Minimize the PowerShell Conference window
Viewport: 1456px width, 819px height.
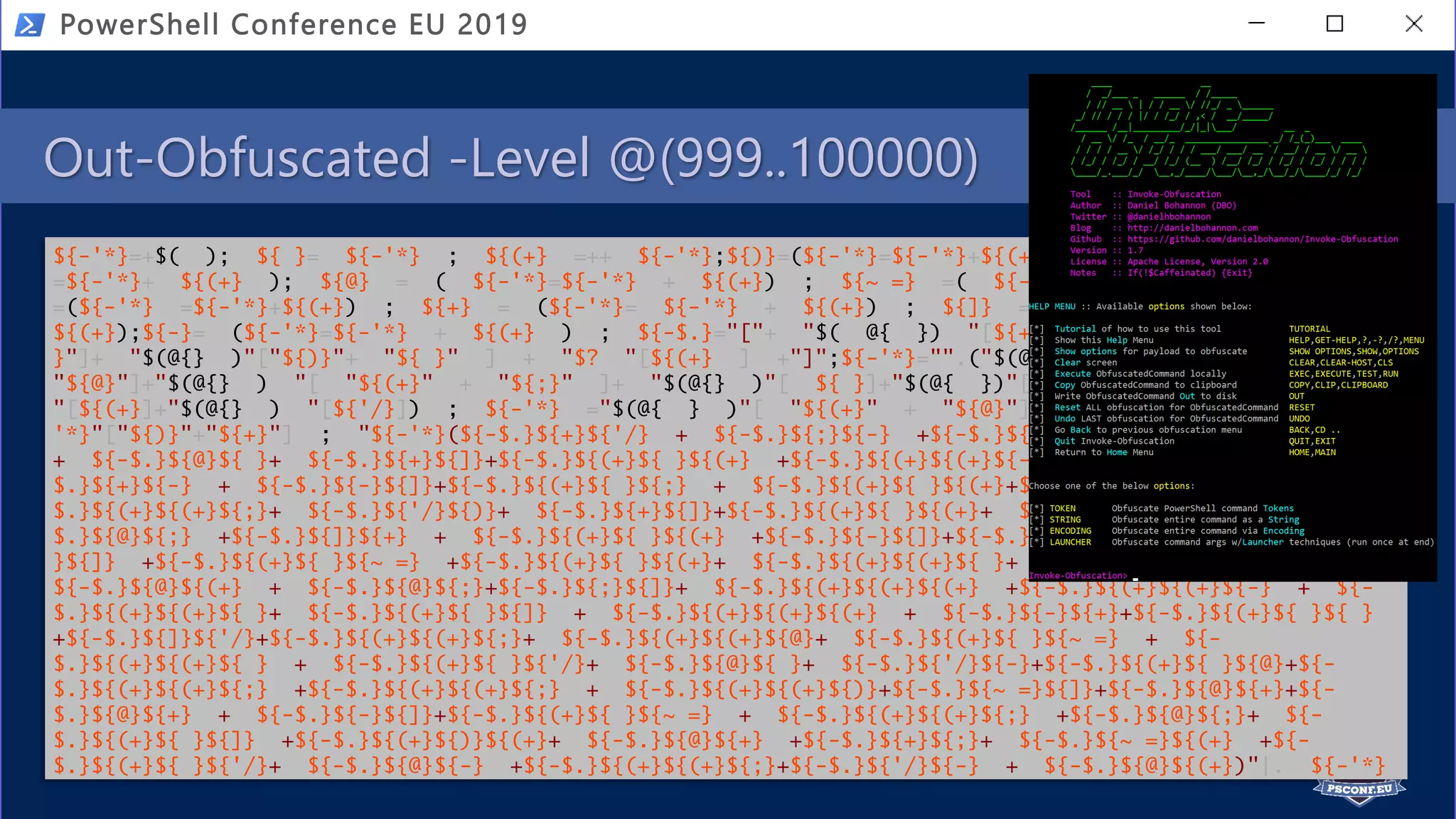[1256, 23]
